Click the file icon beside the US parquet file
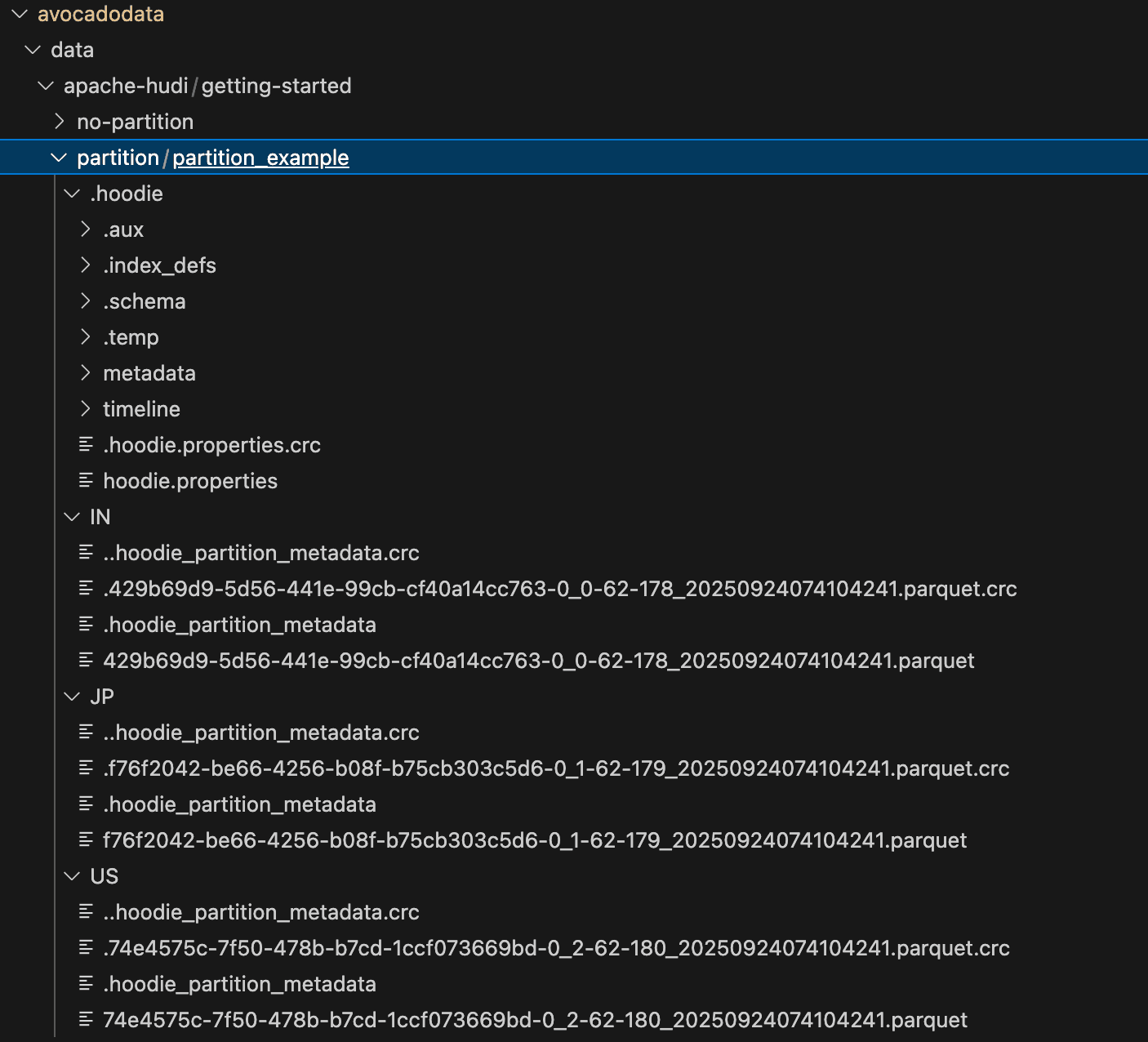The width and height of the screenshot is (1148, 1042). click(x=87, y=1019)
